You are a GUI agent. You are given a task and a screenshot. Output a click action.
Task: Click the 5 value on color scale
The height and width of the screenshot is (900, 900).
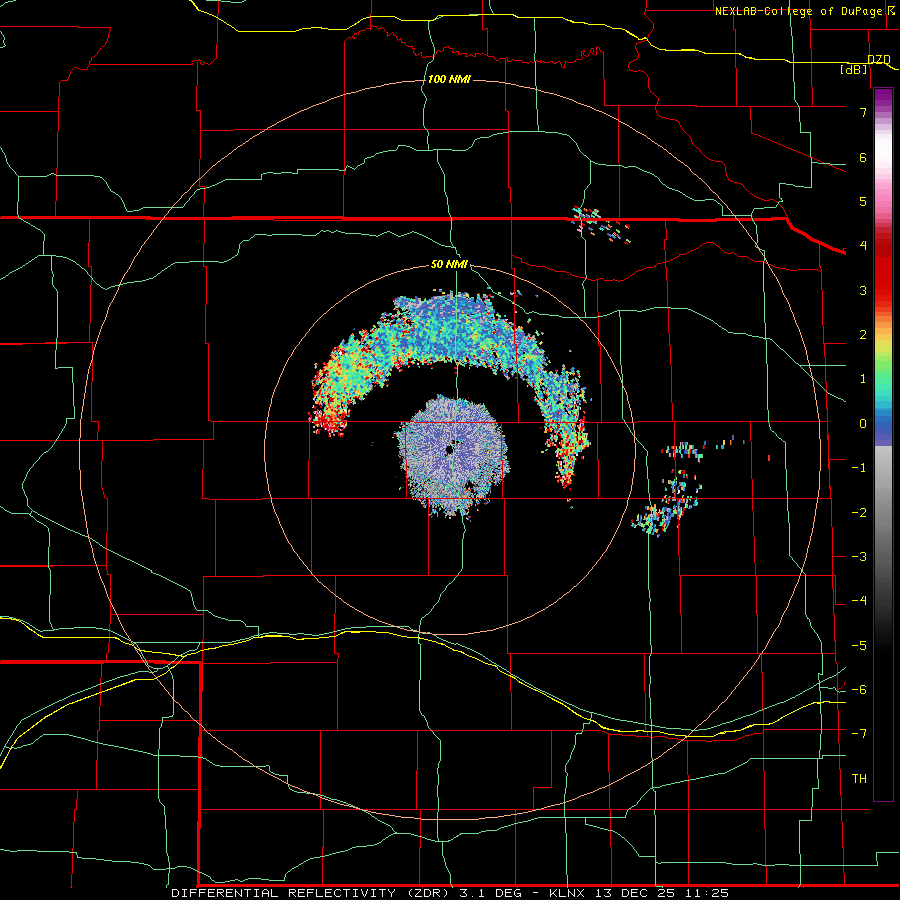(863, 201)
